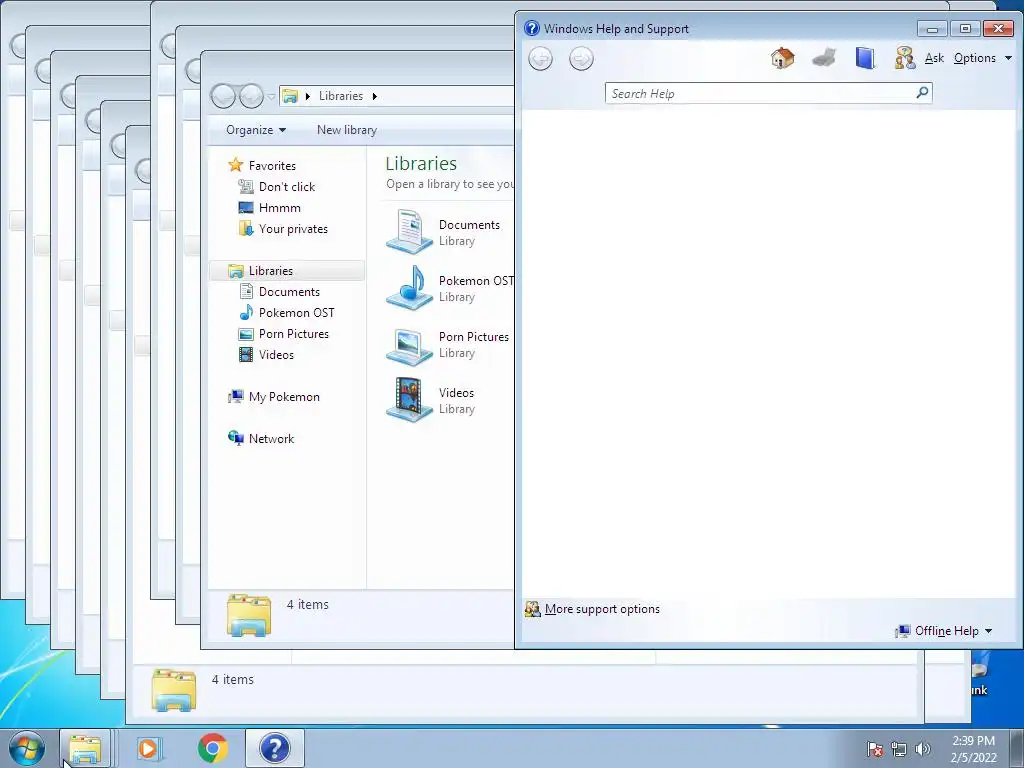Click the Videos library film icon
Viewport: 1024px width, 768px height.
(409, 400)
